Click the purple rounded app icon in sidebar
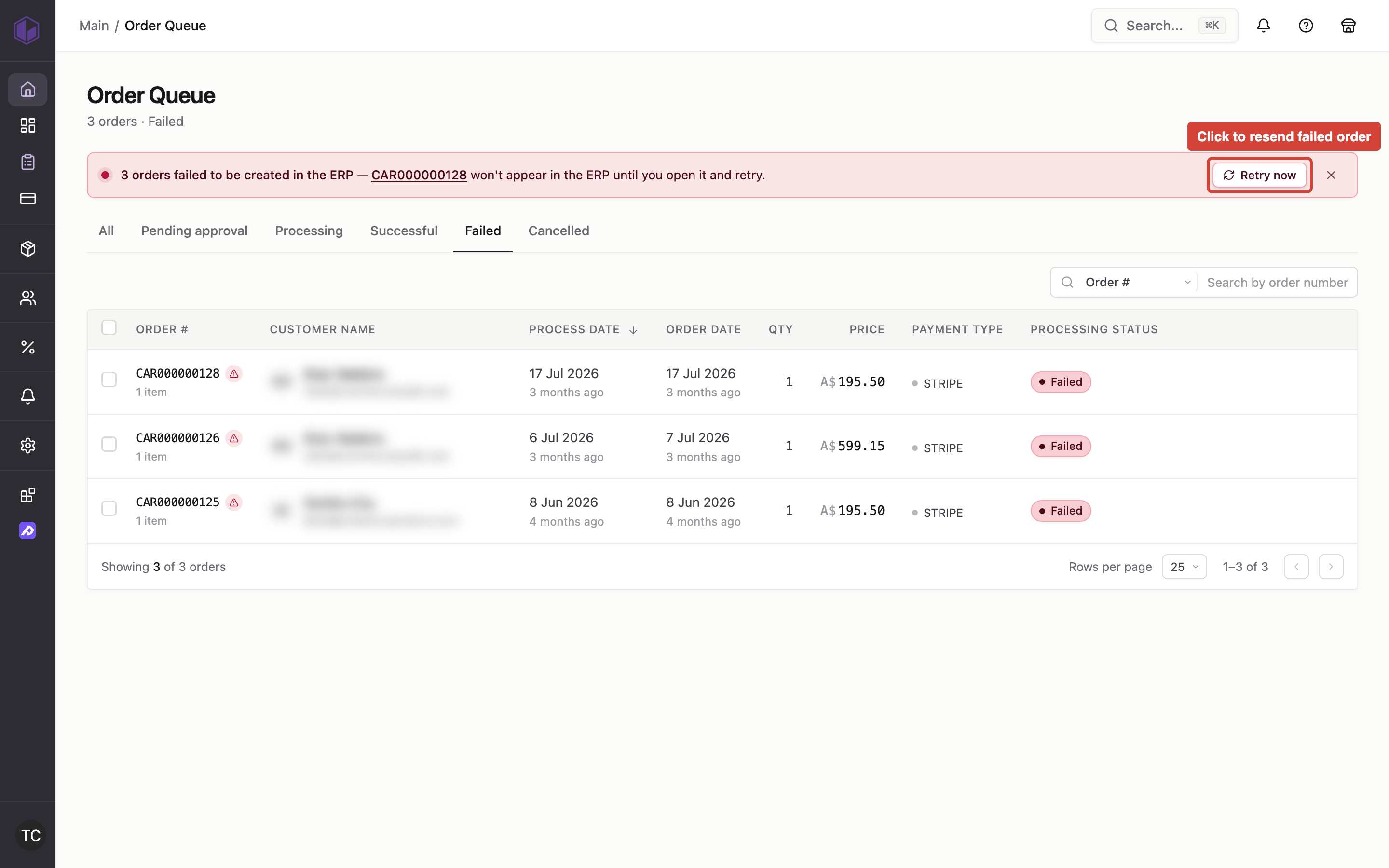The height and width of the screenshot is (868, 1389). point(27,530)
